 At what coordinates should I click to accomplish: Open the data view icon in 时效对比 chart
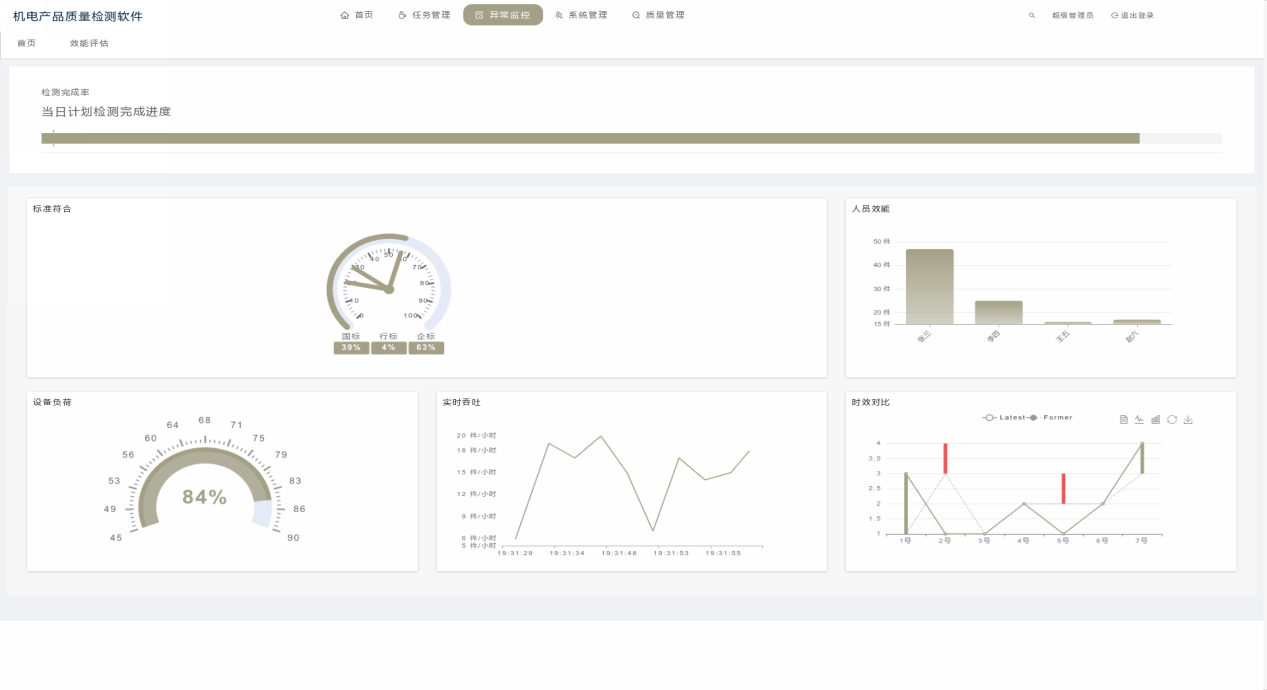[x=1124, y=420]
